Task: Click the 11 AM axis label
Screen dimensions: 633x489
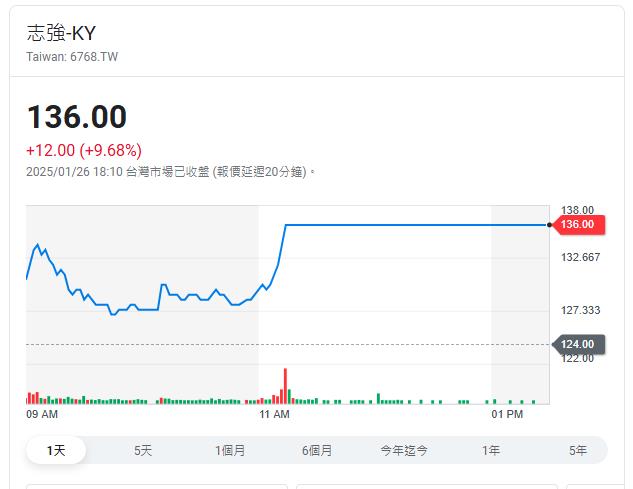Action: 275,414
